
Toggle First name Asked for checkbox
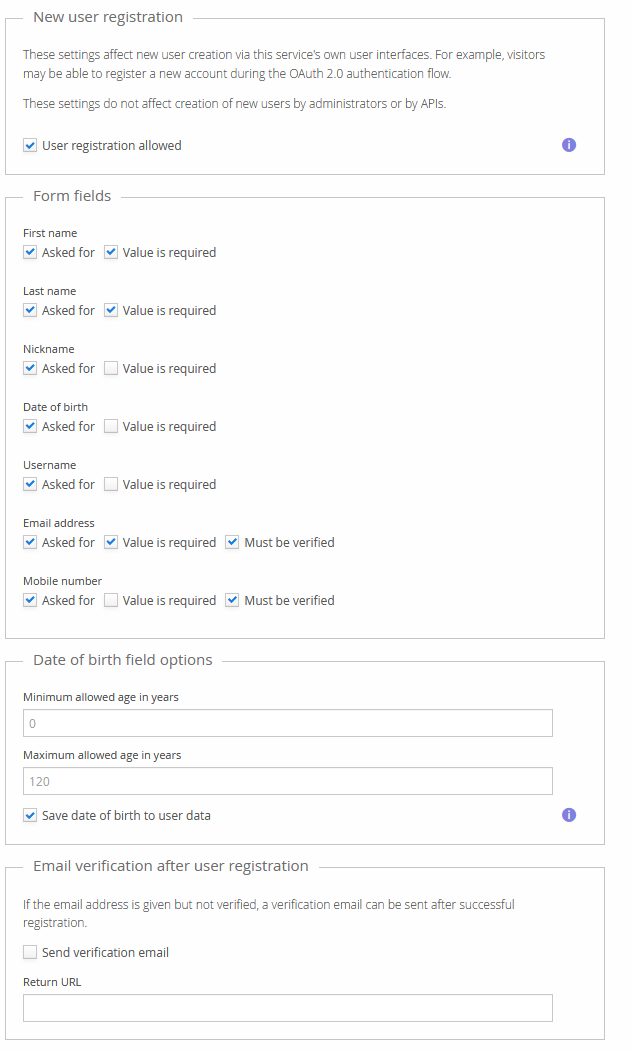30,252
